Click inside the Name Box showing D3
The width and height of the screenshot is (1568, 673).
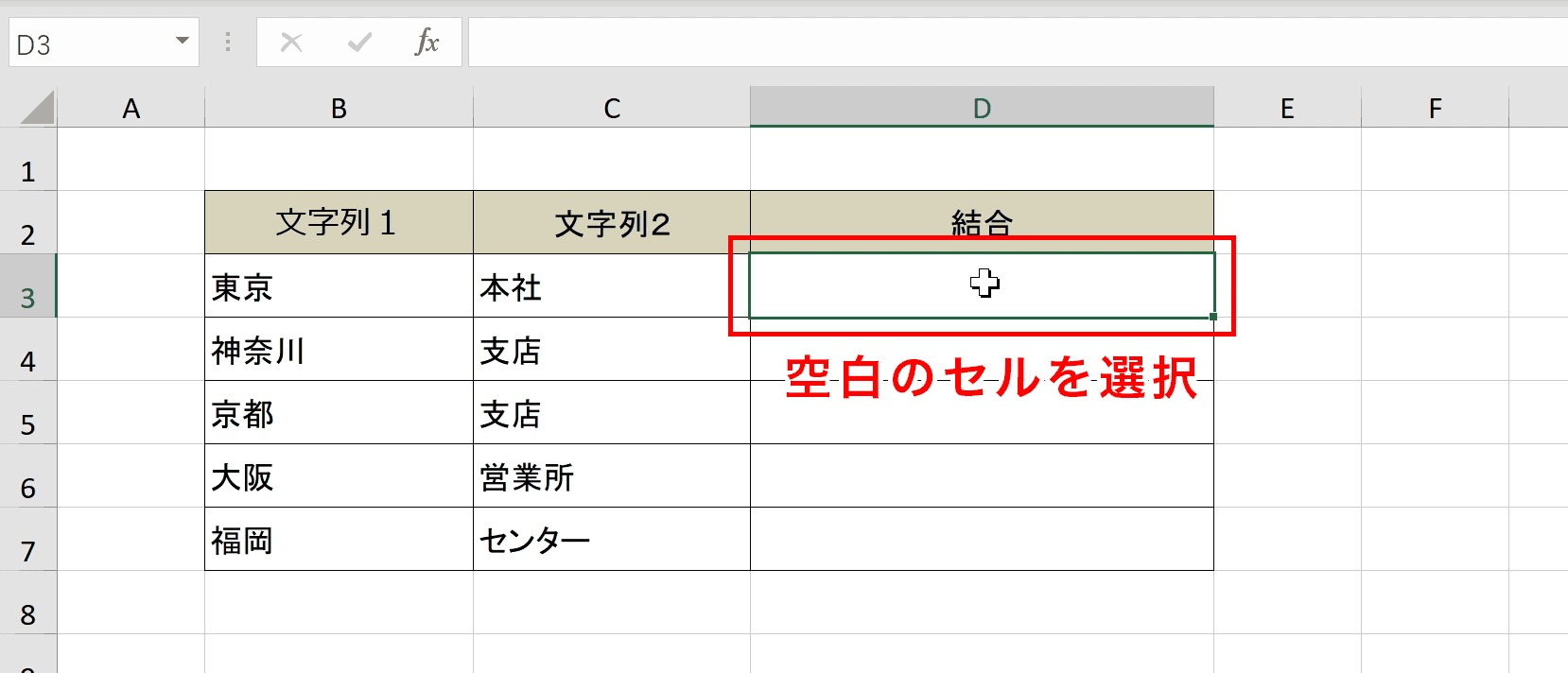91,43
